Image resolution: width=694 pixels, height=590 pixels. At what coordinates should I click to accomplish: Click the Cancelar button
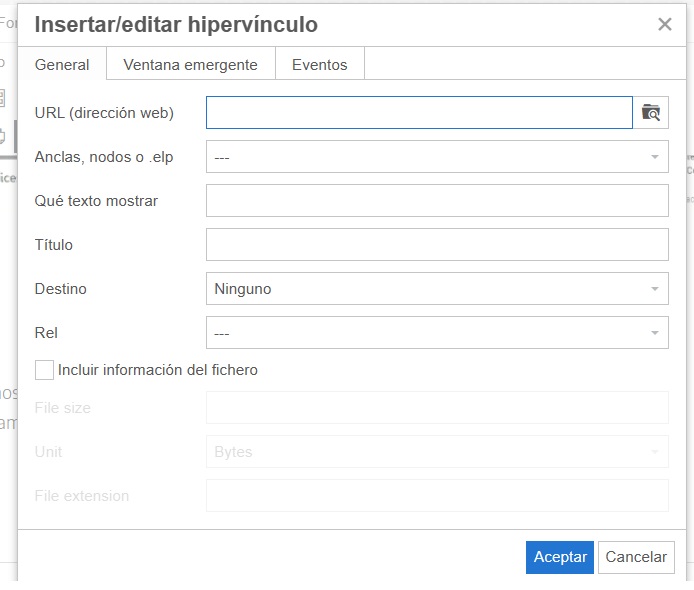[636, 557]
